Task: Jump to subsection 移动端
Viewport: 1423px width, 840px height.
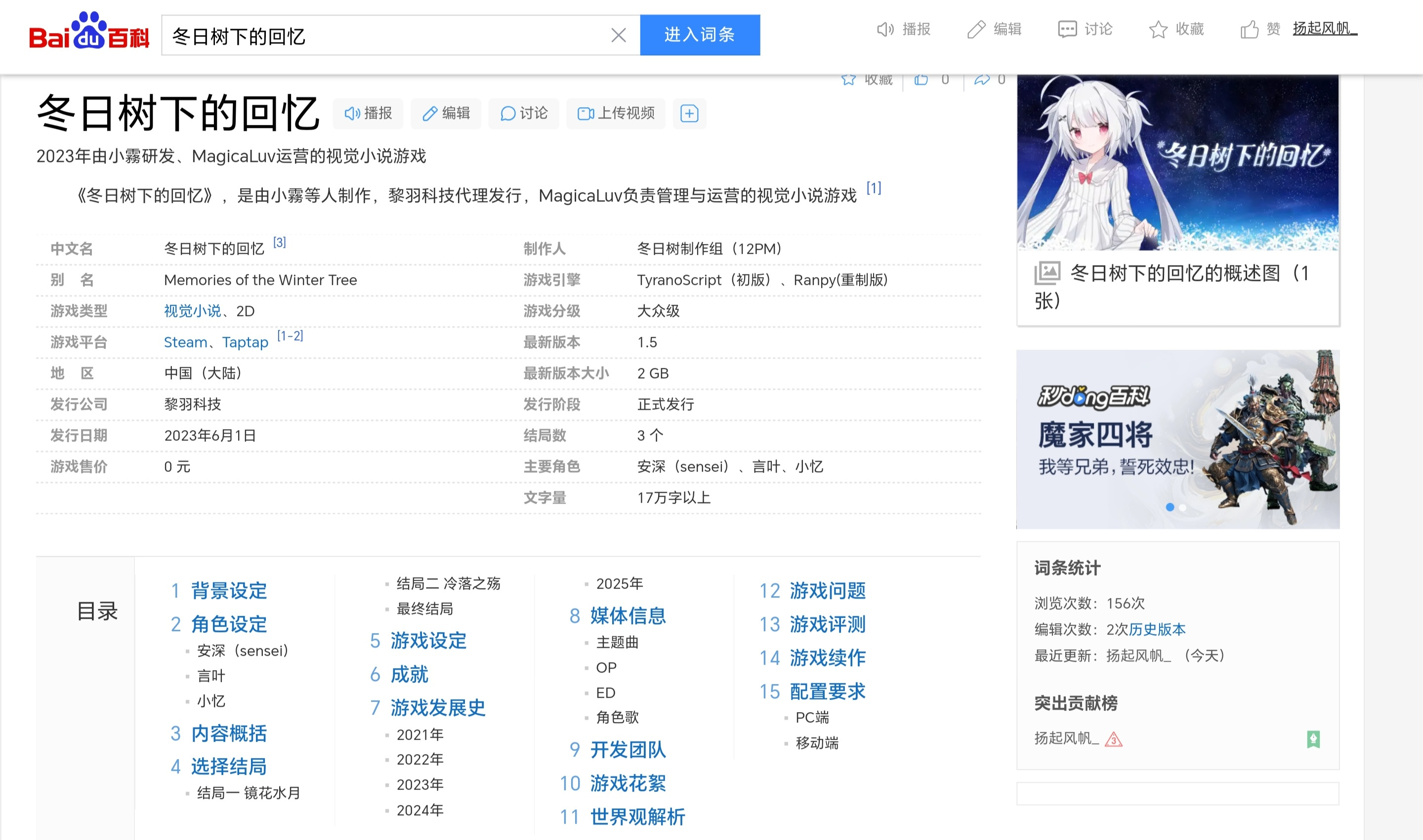Action: 817,743
